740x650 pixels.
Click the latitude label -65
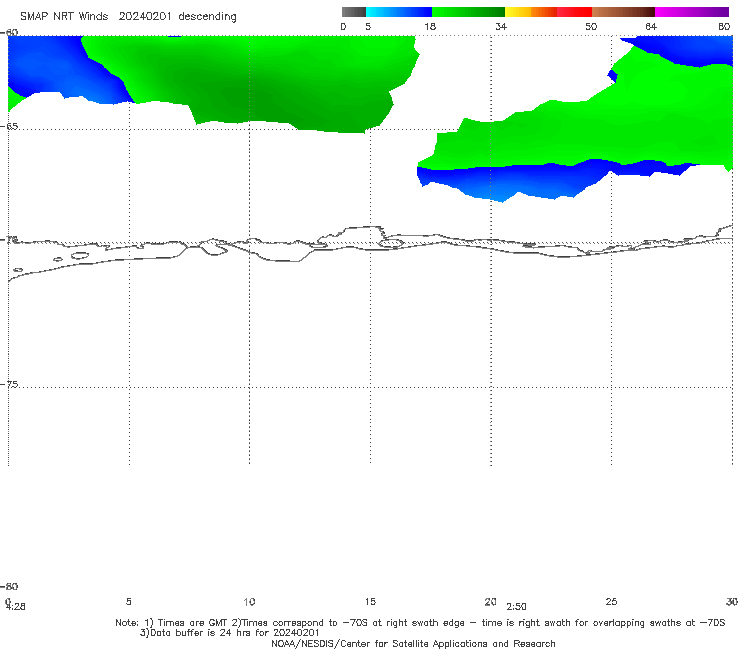click(x=9, y=126)
